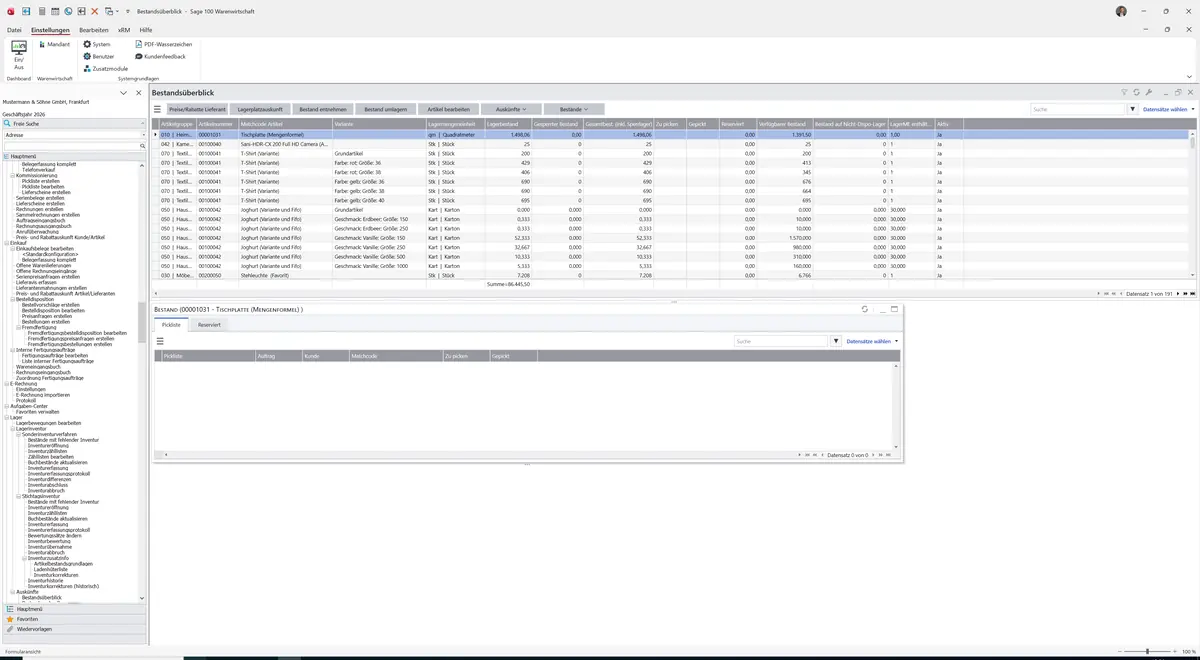Click the Lagerplatzauskunft button
This screenshot has height=660, width=1200.
tap(260, 109)
